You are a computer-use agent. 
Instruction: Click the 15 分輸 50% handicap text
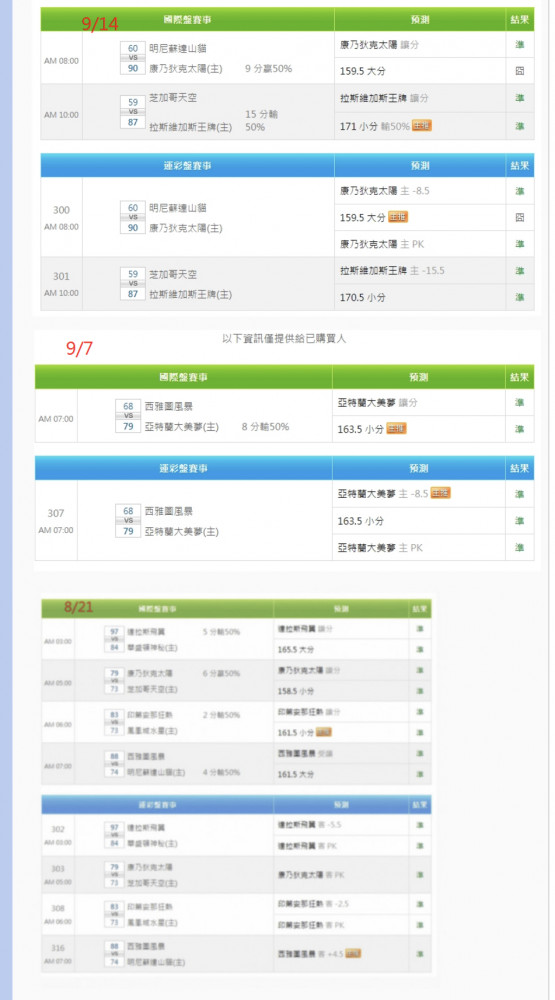click(x=262, y=121)
